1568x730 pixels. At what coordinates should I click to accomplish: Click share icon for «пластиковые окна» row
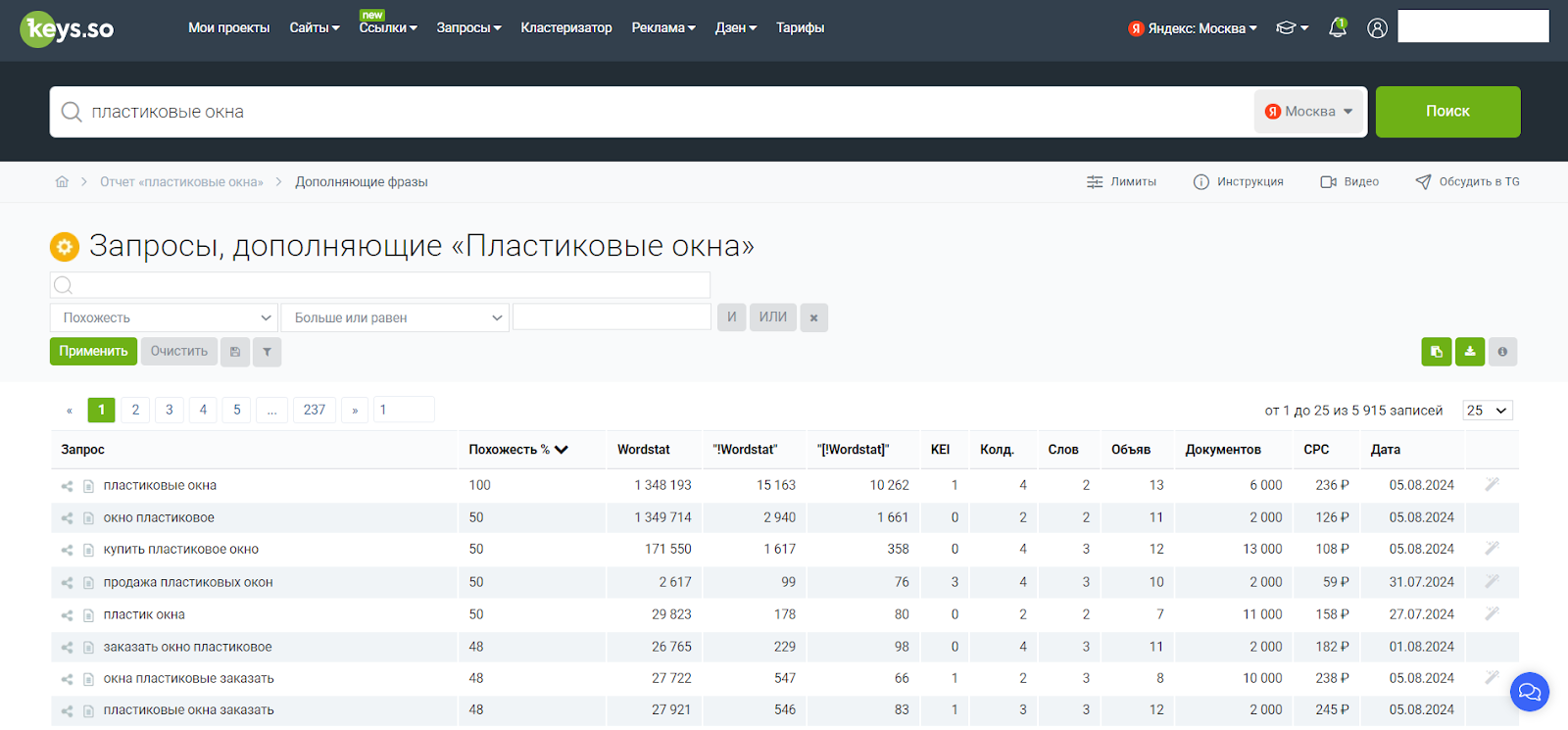(67, 486)
